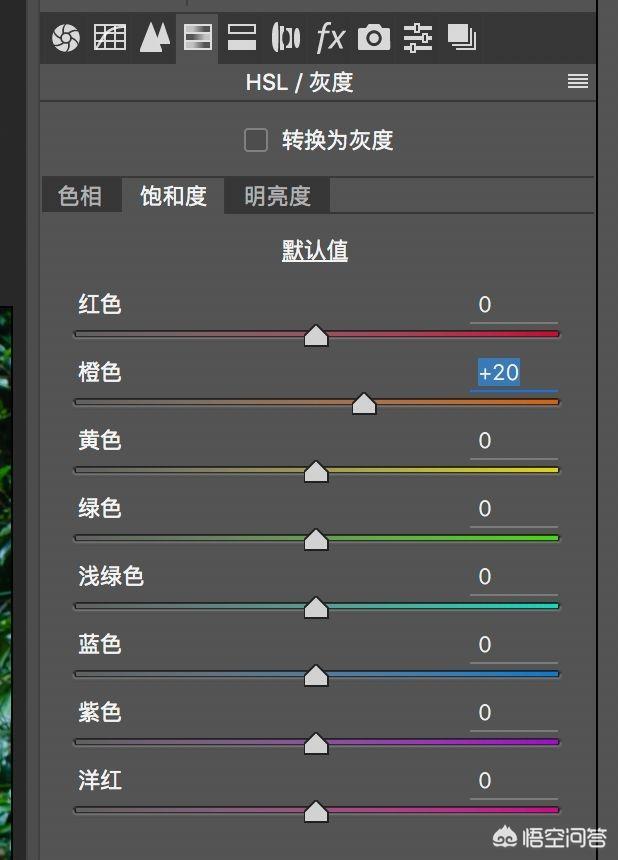The width and height of the screenshot is (618, 860).
Task: Open the Snapshots stacked-pages icon
Action: [x=462, y=38]
